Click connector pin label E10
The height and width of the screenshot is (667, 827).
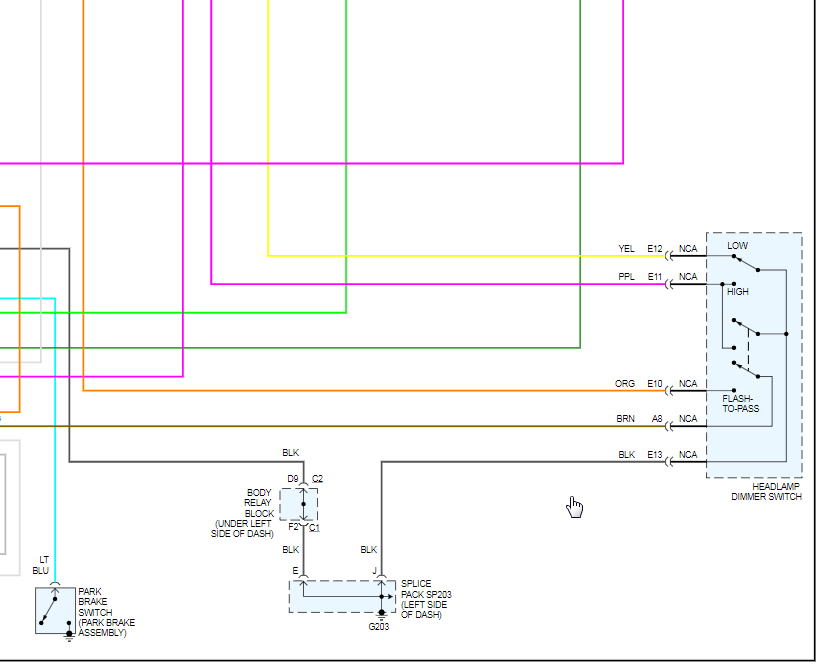(x=655, y=384)
